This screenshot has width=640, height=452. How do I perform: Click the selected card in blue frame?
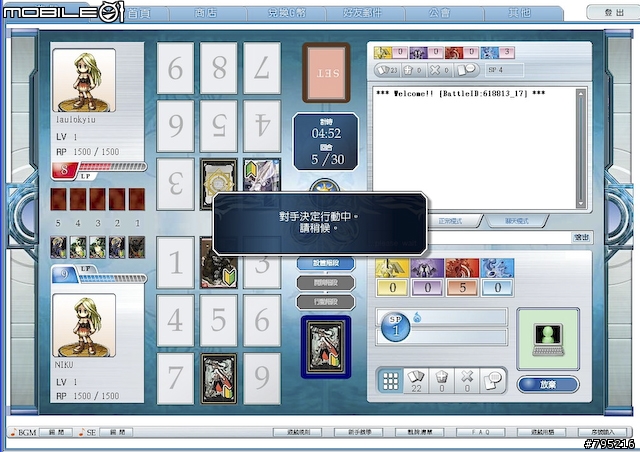pyautogui.click(x=326, y=347)
